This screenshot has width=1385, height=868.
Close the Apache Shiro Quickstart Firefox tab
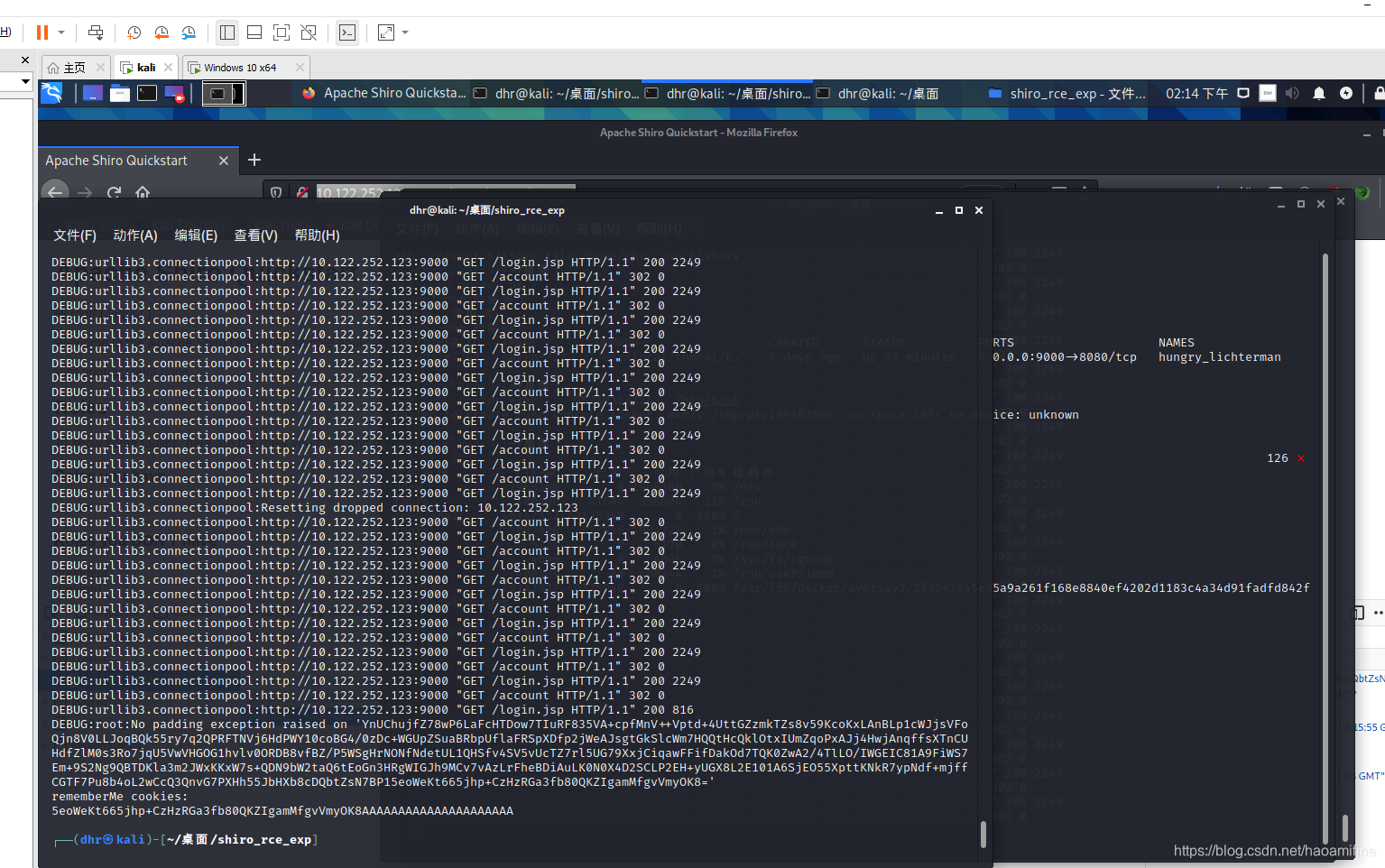pos(224,161)
